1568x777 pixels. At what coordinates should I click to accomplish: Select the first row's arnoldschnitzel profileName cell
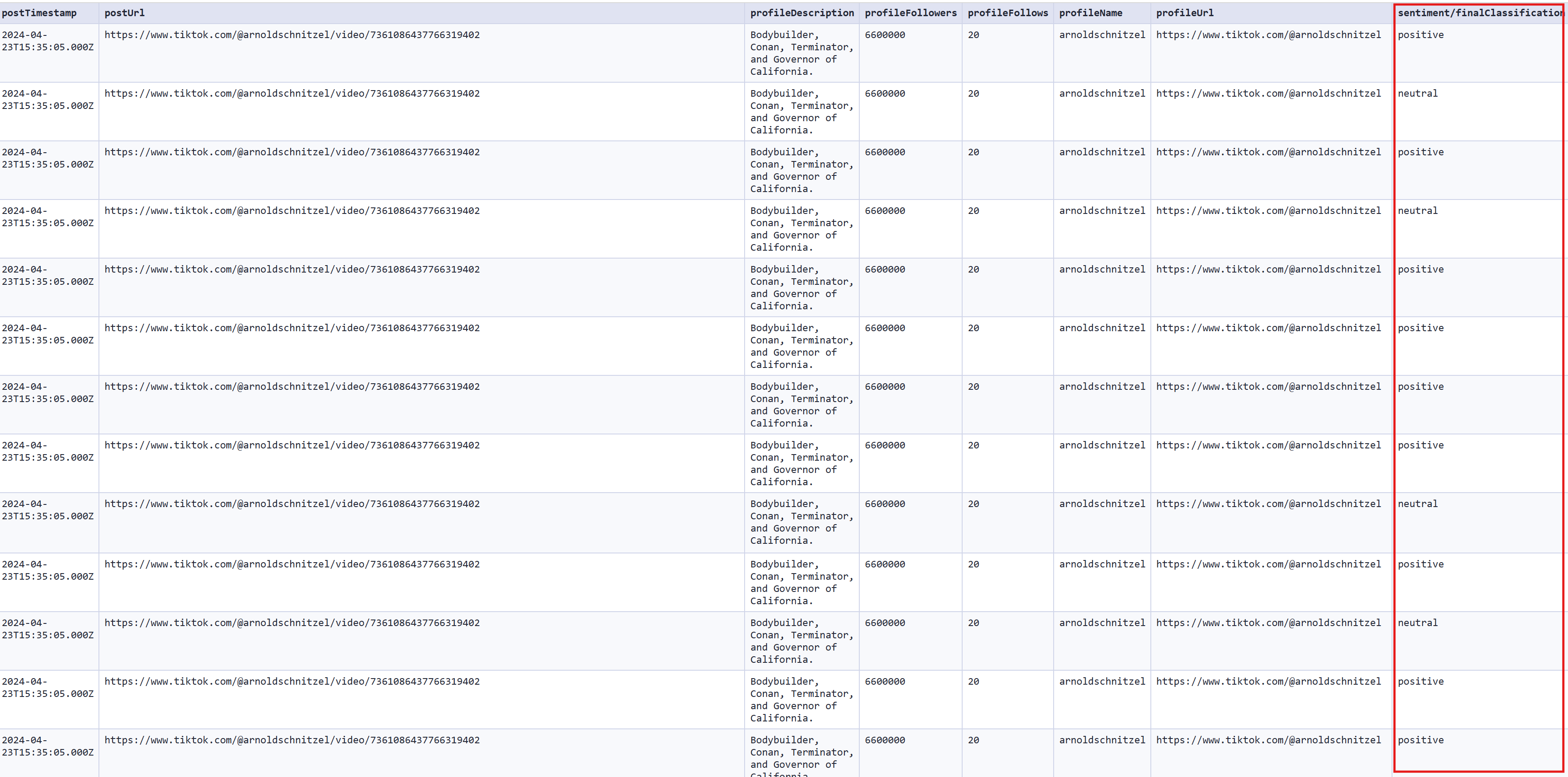1102,35
